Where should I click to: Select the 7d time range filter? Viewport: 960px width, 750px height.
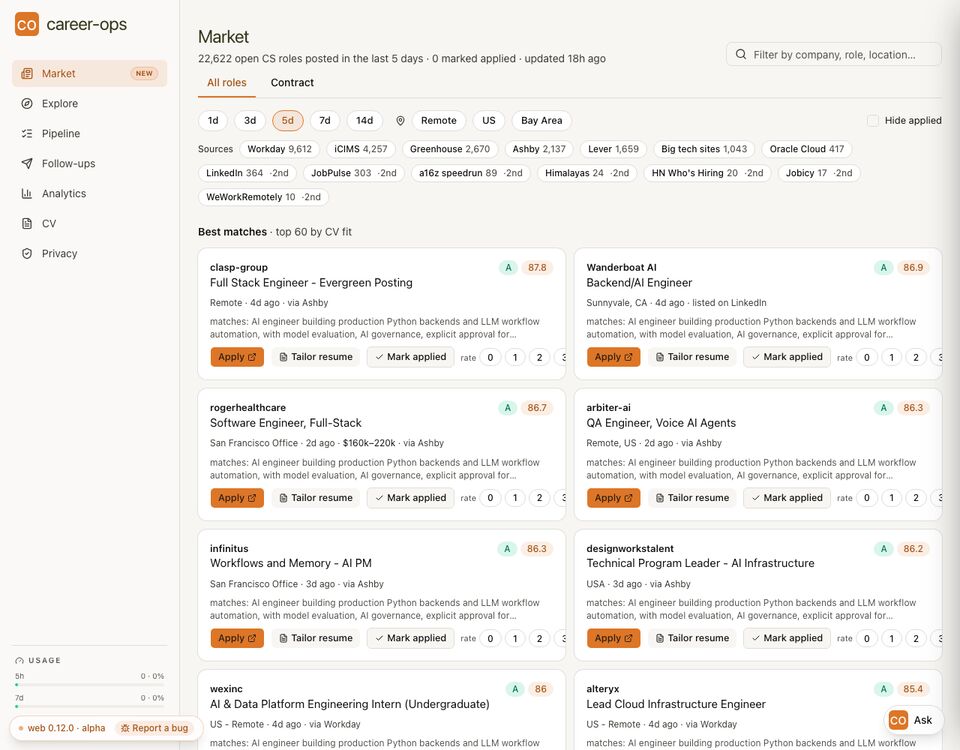[325, 121]
